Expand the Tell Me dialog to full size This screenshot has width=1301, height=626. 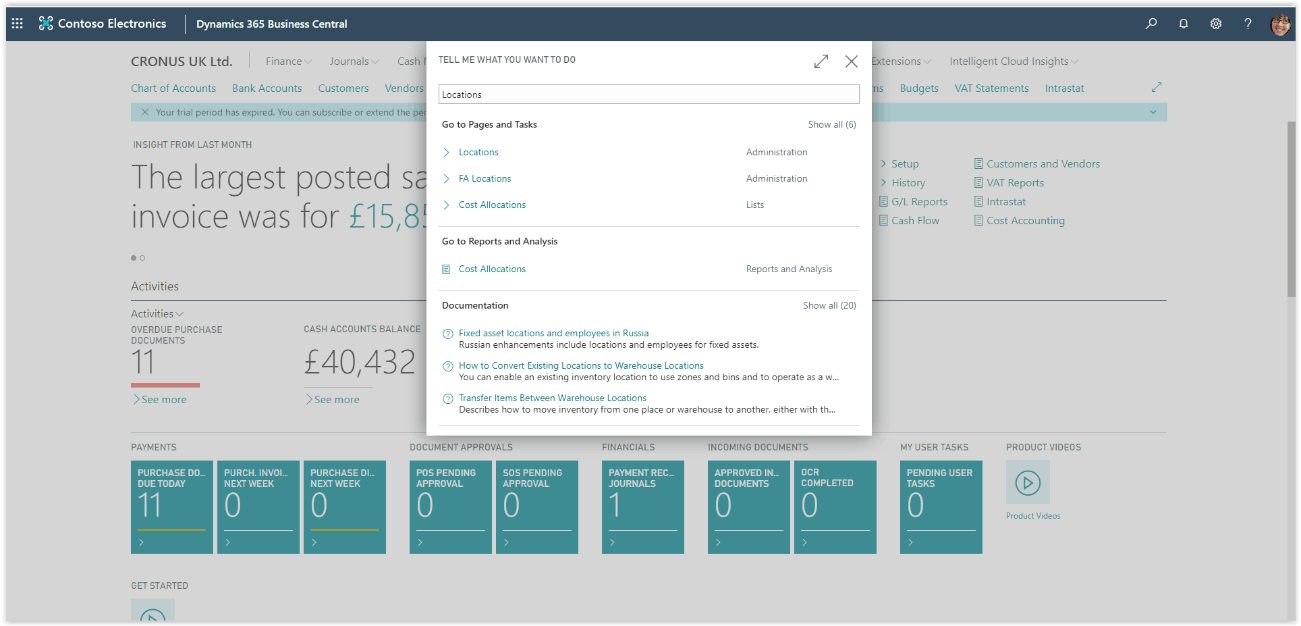(821, 61)
